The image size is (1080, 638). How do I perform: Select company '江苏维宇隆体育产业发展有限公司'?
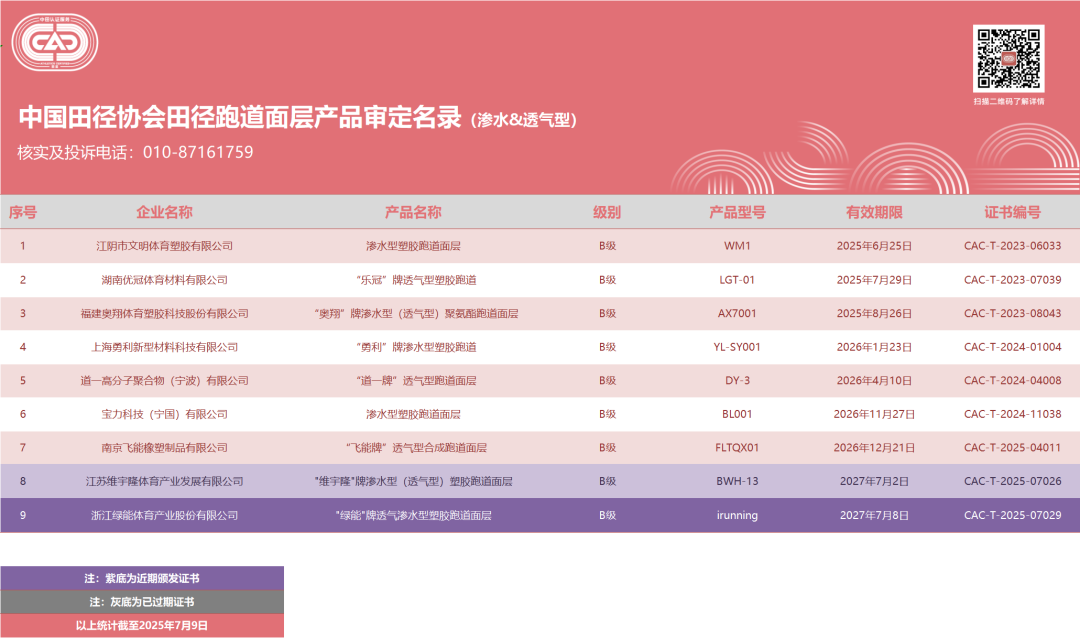pyautogui.click(x=164, y=482)
